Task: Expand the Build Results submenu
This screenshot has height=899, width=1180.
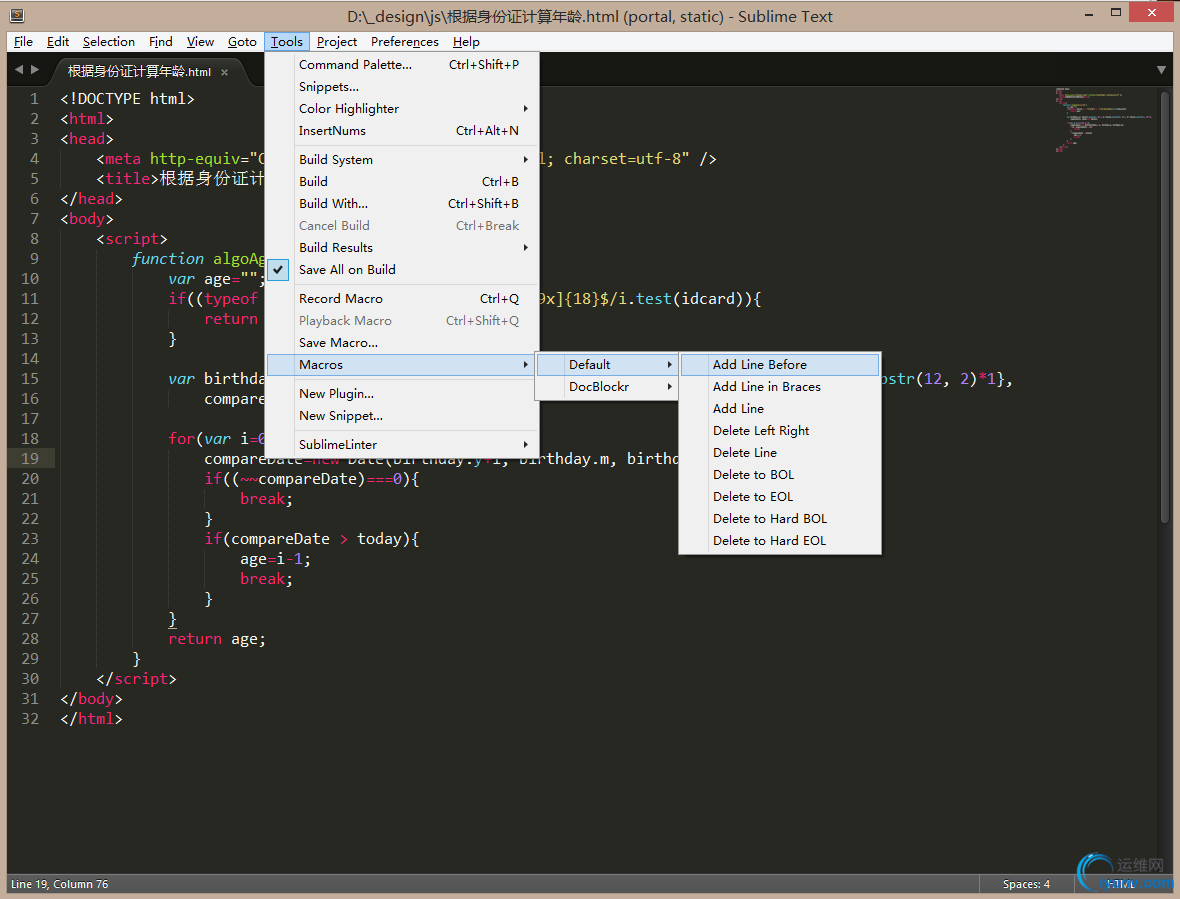Action: pyautogui.click(x=403, y=248)
